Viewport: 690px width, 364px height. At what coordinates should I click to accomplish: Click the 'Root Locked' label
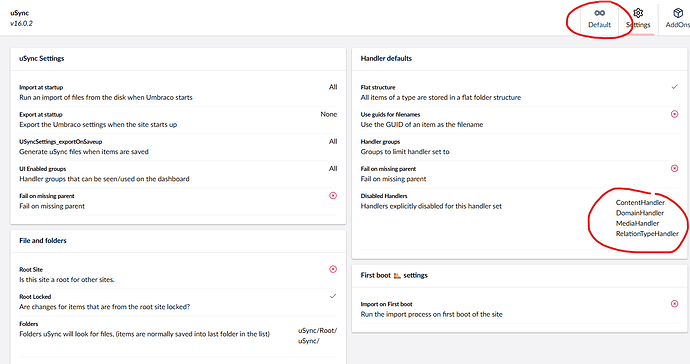pyautogui.click(x=35, y=297)
